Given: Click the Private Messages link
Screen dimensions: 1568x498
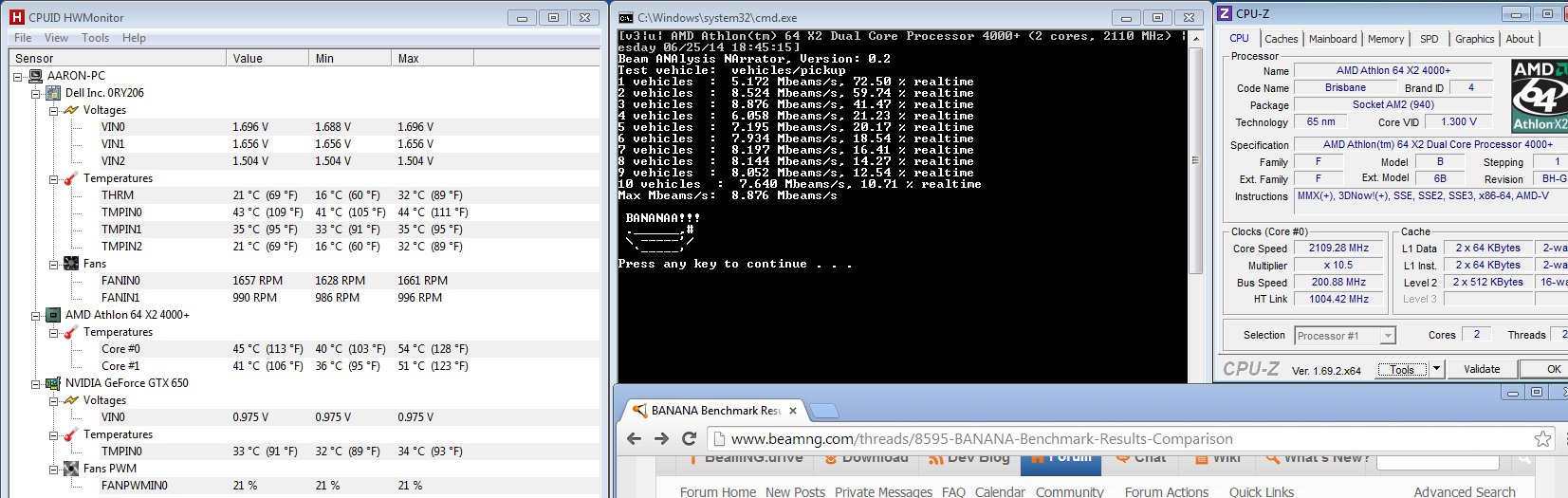Looking at the screenshot, I should tap(884, 491).
